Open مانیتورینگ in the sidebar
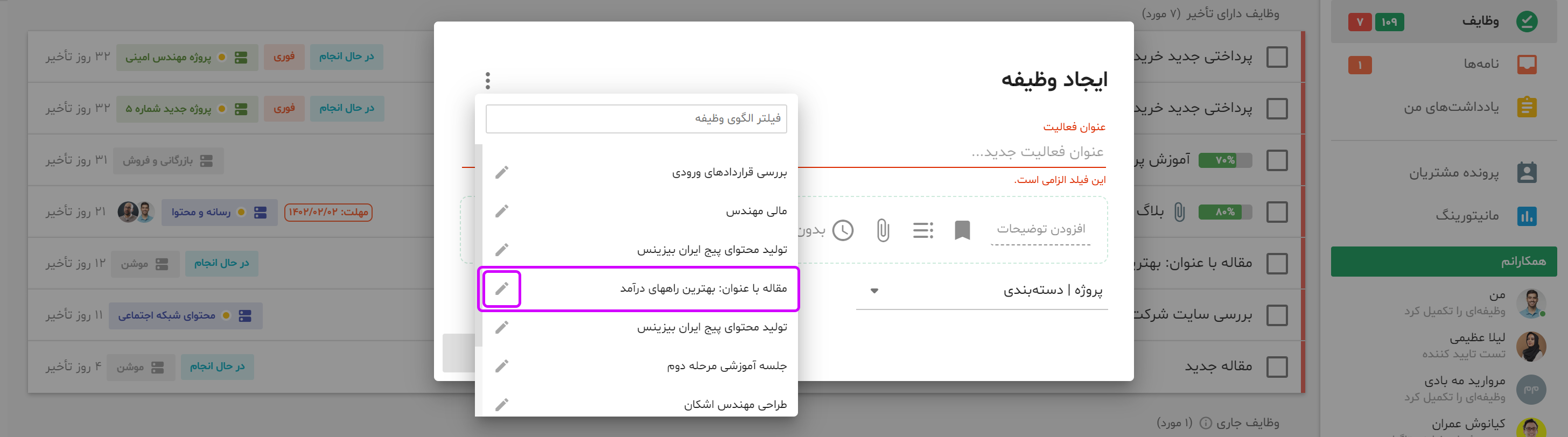1568x437 pixels. [x=1443, y=216]
